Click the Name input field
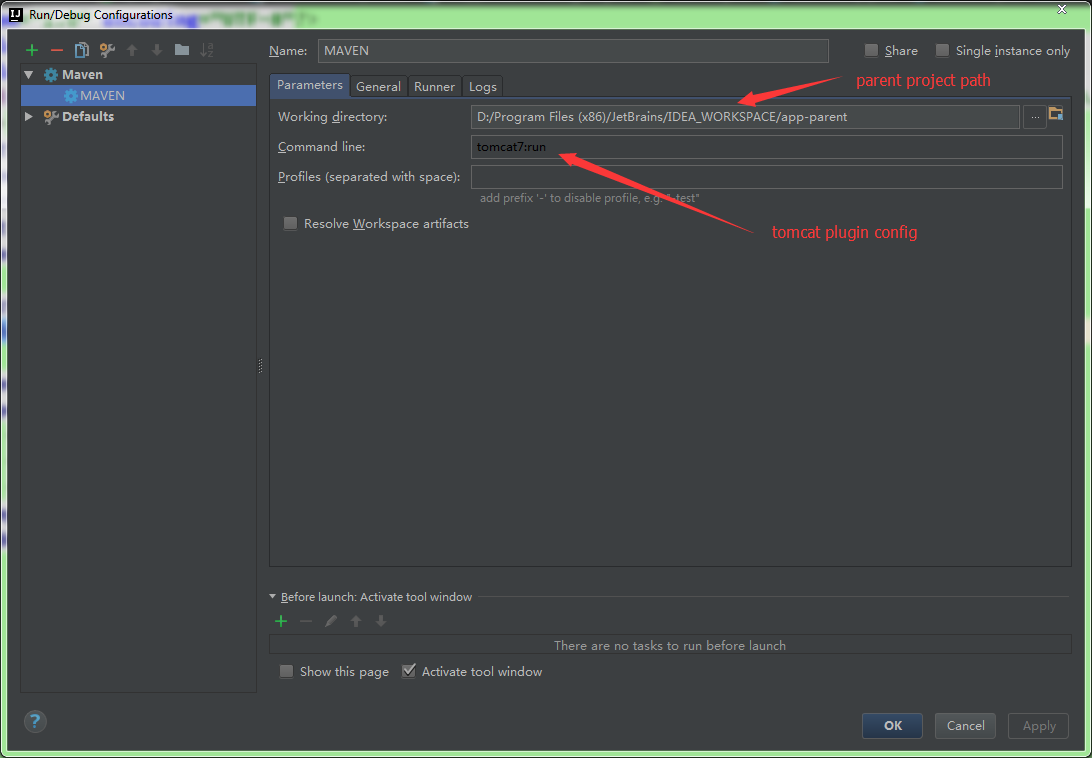 [x=573, y=51]
